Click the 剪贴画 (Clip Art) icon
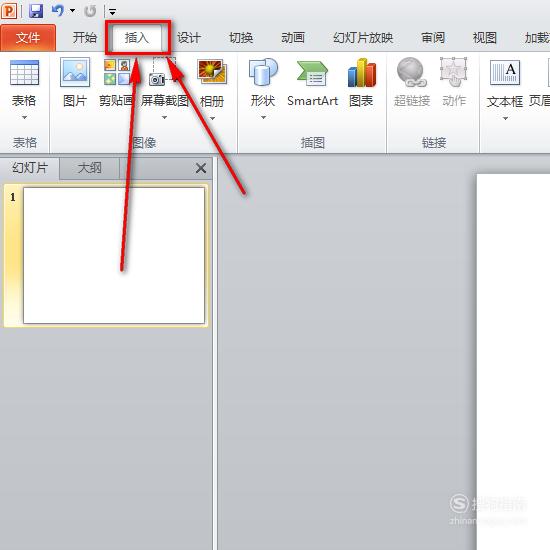This screenshot has height=550, width=550. 117,72
